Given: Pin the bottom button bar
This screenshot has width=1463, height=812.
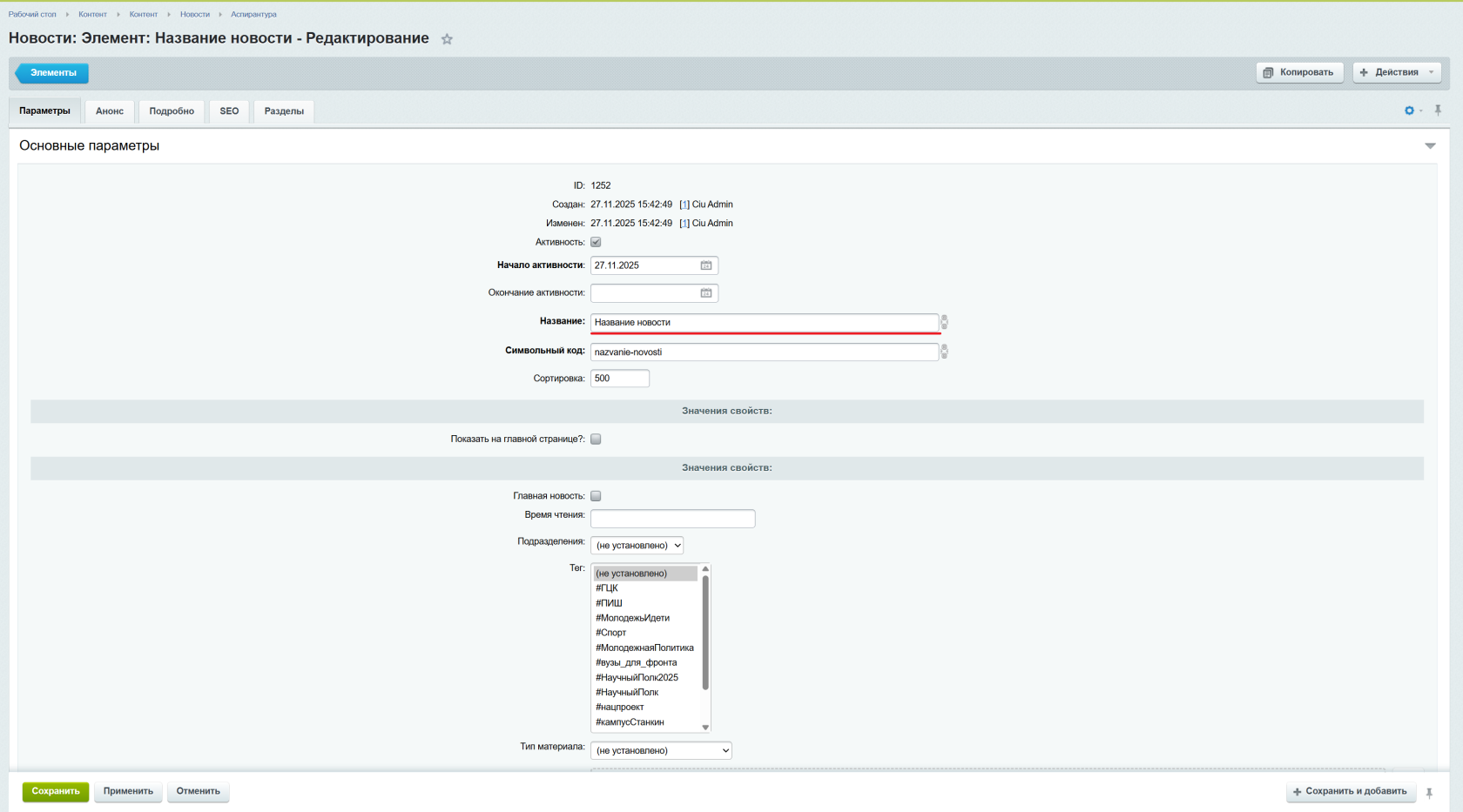Looking at the screenshot, I should [x=1429, y=792].
